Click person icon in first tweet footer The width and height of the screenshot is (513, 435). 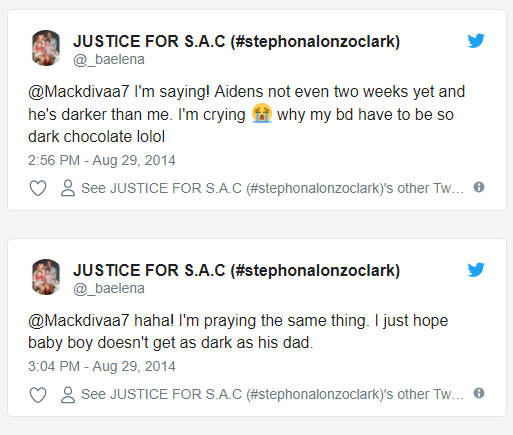(x=68, y=188)
